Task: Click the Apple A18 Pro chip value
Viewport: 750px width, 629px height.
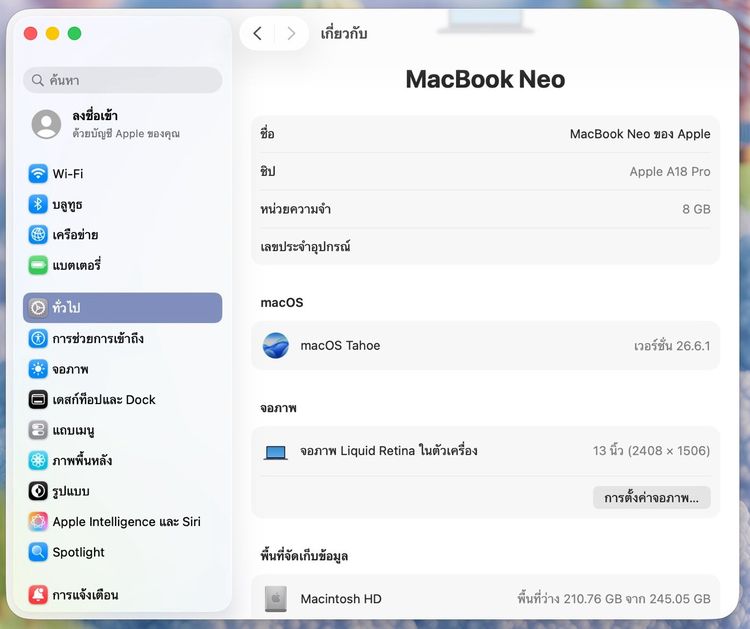Action: pos(670,172)
